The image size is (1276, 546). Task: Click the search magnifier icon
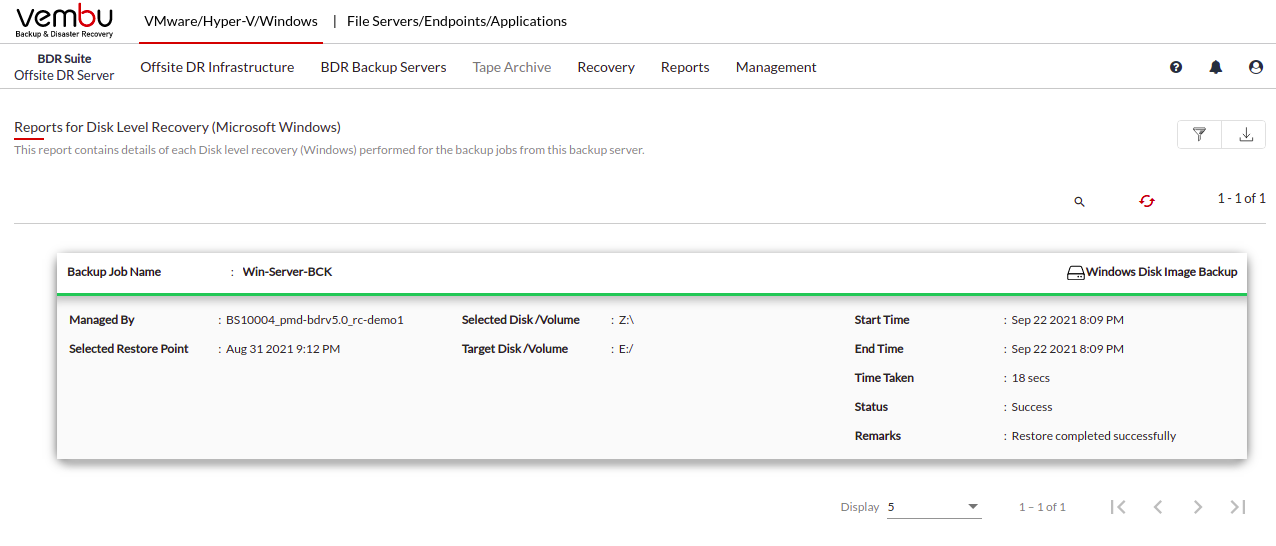1080,201
